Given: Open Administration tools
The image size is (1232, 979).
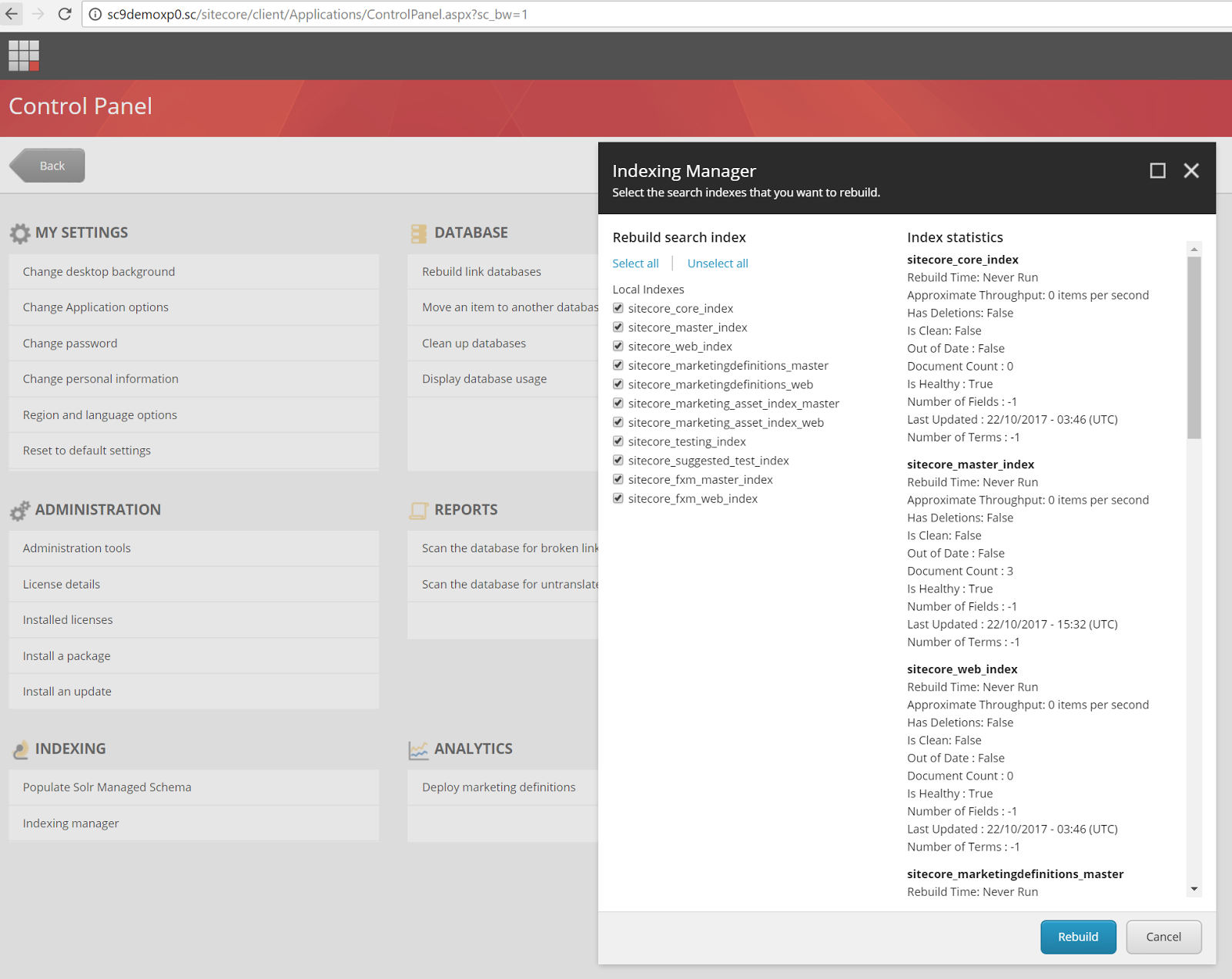Looking at the screenshot, I should click(x=194, y=548).
